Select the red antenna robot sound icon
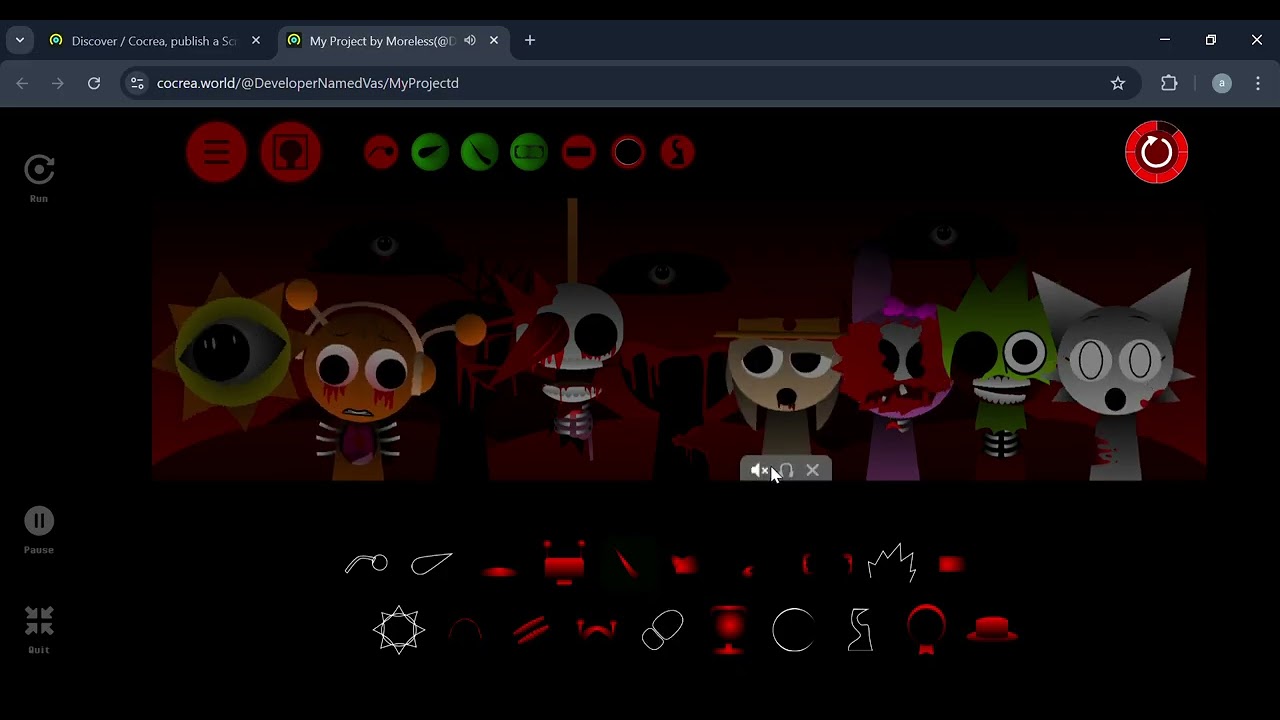Screen dimensions: 1280x720 pyautogui.click(x=564, y=563)
